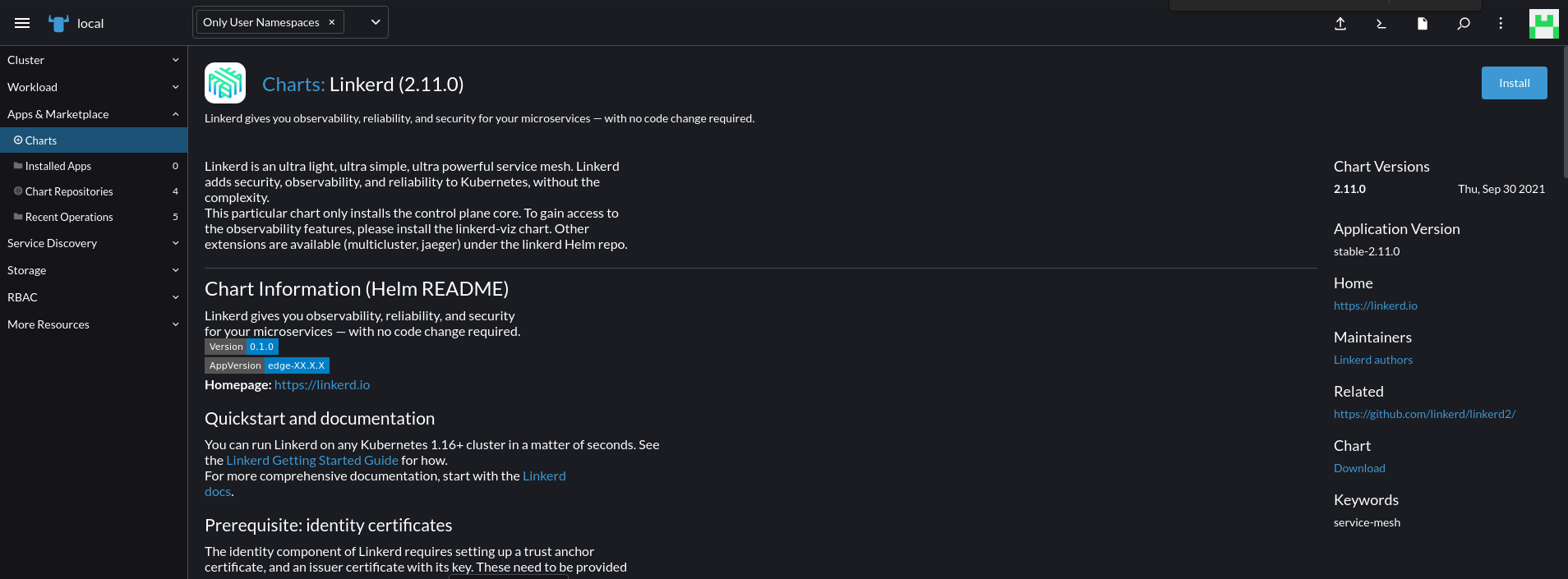This screenshot has width=1568, height=579.
Task: Click the page vertical scrollbar
Action: point(1565,115)
